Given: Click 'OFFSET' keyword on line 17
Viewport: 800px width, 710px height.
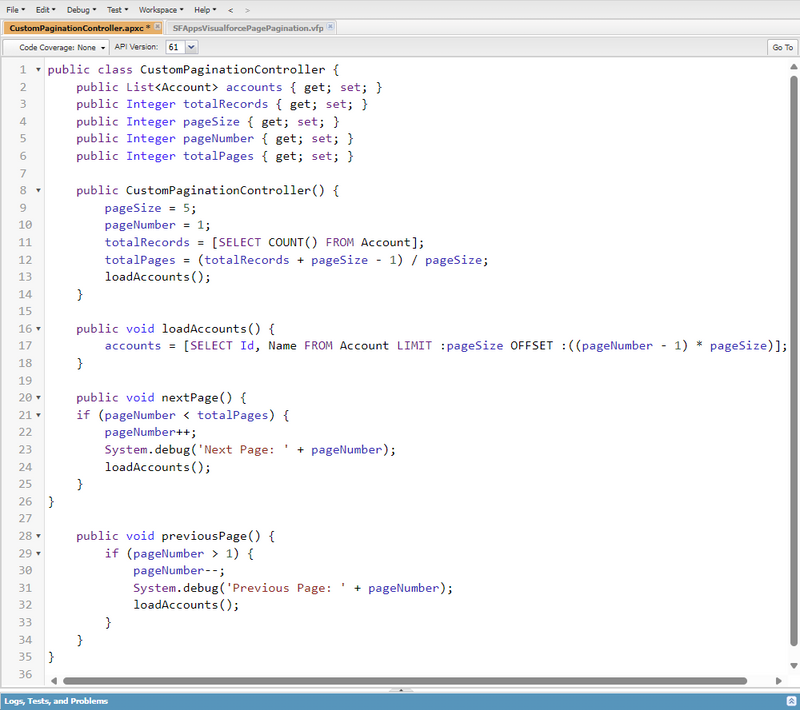Looking at the screenshot, I should tap(532, 345).
